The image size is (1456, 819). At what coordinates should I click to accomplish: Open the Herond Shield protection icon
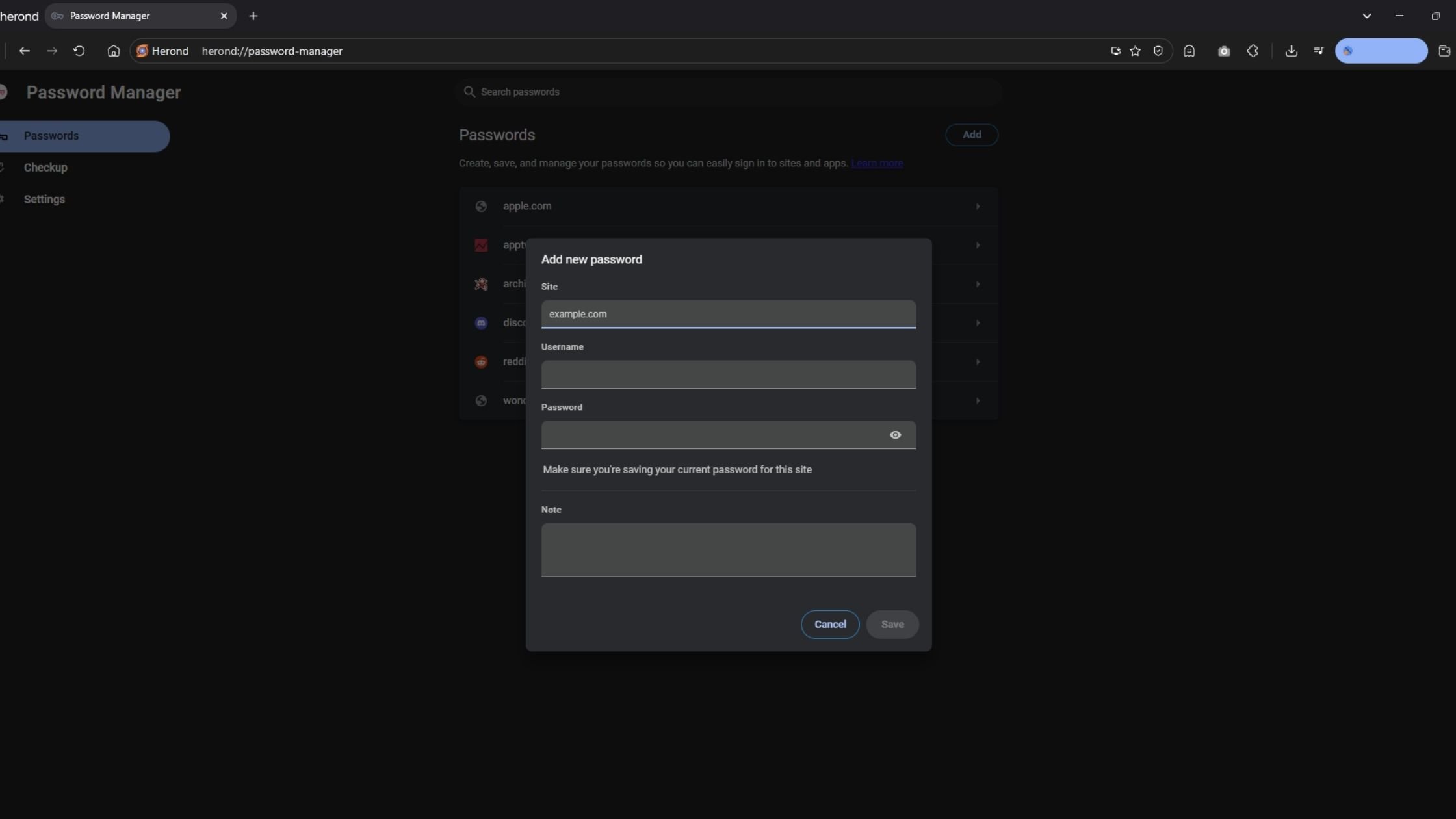point(1158,51)
